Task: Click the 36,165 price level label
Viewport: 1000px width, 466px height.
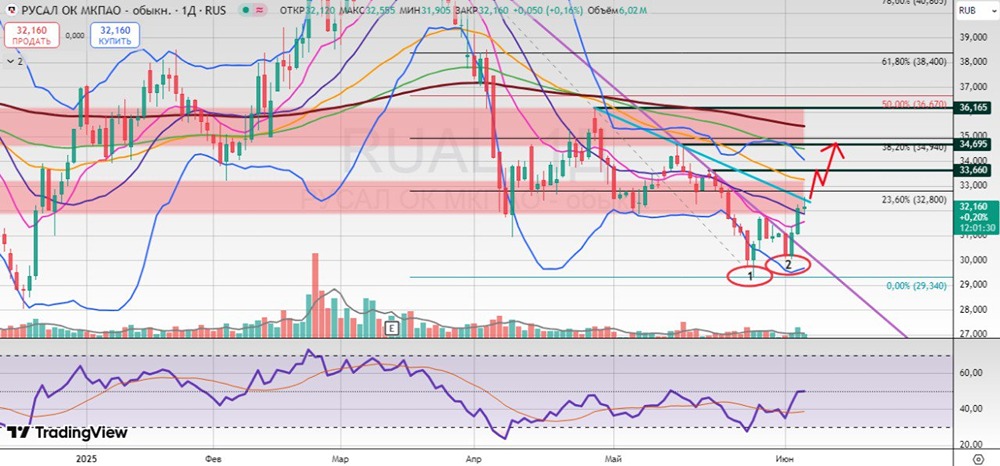Action: pyautogui.click(x=974, y=108)
